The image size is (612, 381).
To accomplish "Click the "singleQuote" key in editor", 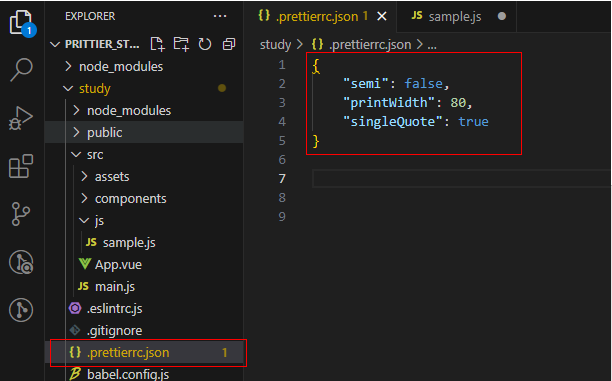I will (392, 121).
